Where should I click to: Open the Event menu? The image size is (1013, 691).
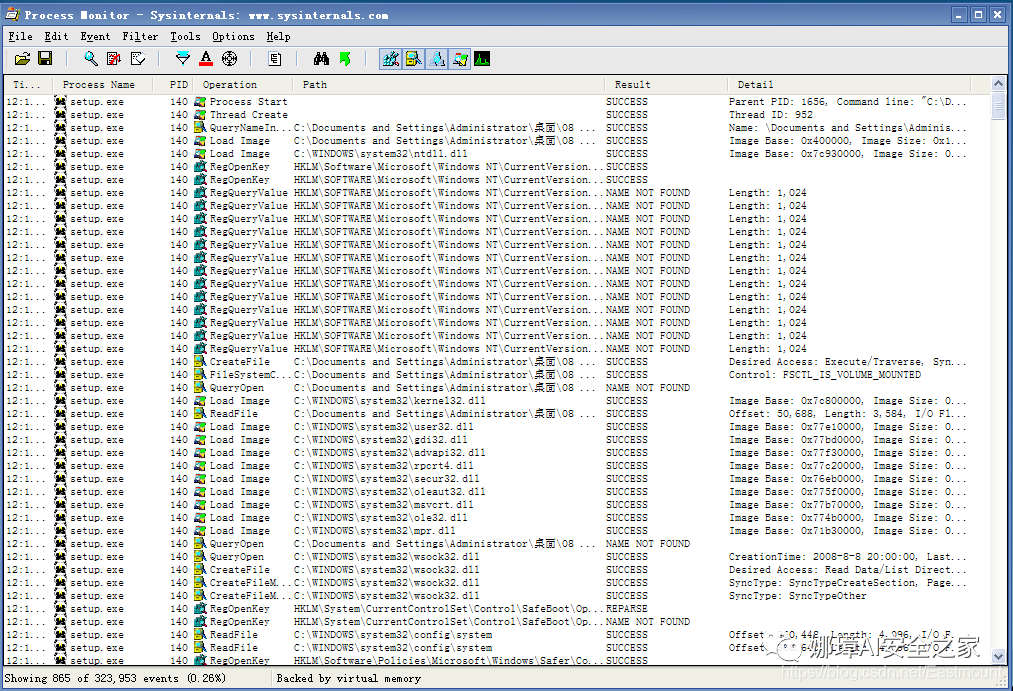95,37
